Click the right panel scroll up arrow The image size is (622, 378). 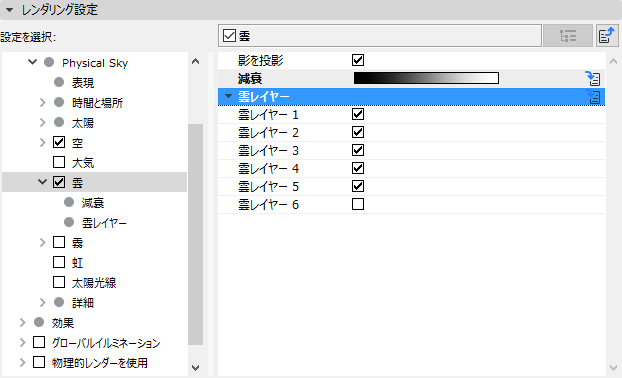613,61
